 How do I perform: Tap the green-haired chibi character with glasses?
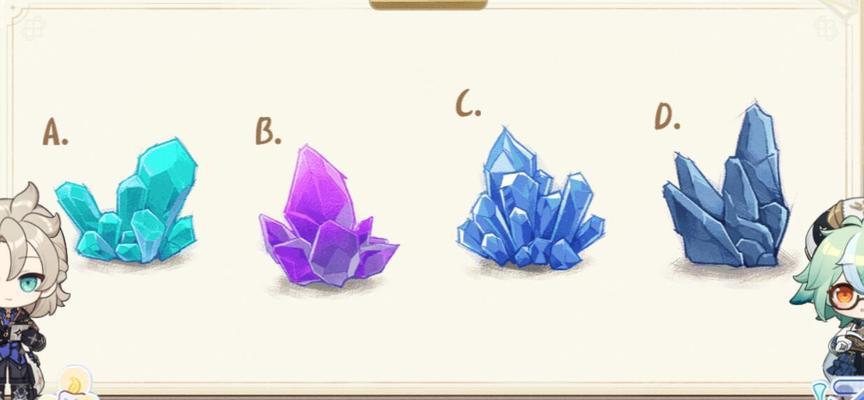tap(829, 298)
